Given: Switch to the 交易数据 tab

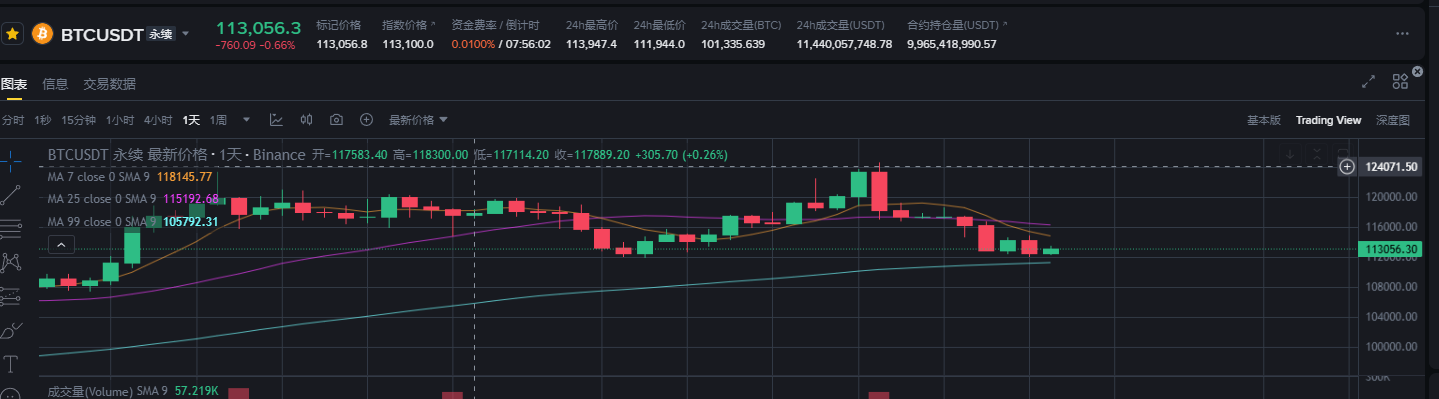Looking at the screenshot, I should (110, 84).
